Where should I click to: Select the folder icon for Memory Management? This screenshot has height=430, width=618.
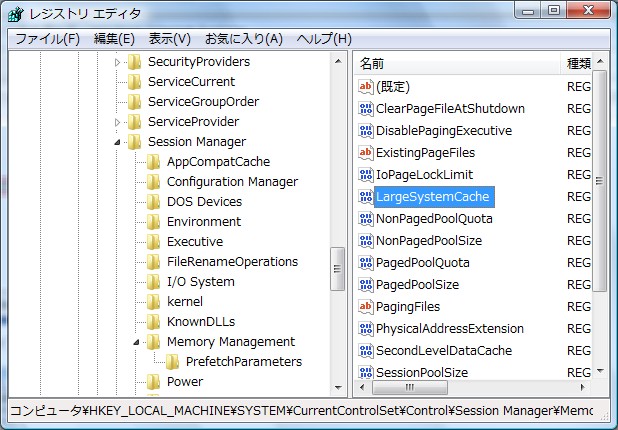click(x=153, y=341)
